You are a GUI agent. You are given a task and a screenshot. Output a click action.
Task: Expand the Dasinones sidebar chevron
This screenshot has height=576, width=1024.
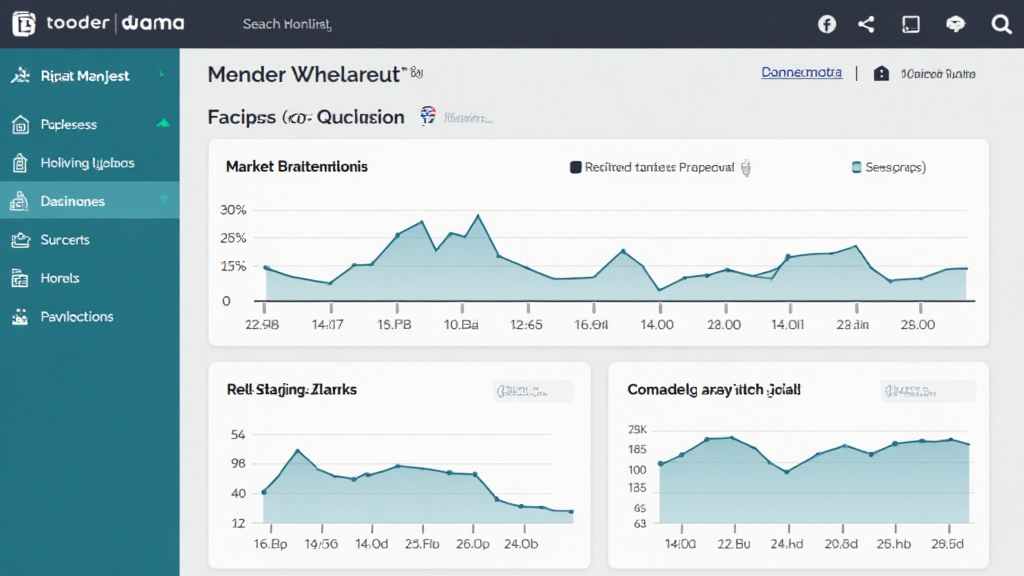tap(163, 200)
